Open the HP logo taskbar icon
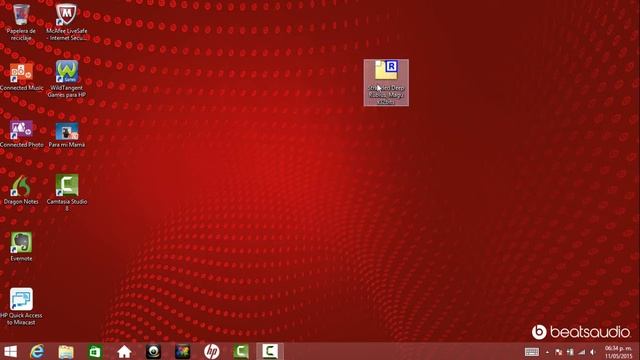Viewport: 640px width, 360px height. pos(211,351)
